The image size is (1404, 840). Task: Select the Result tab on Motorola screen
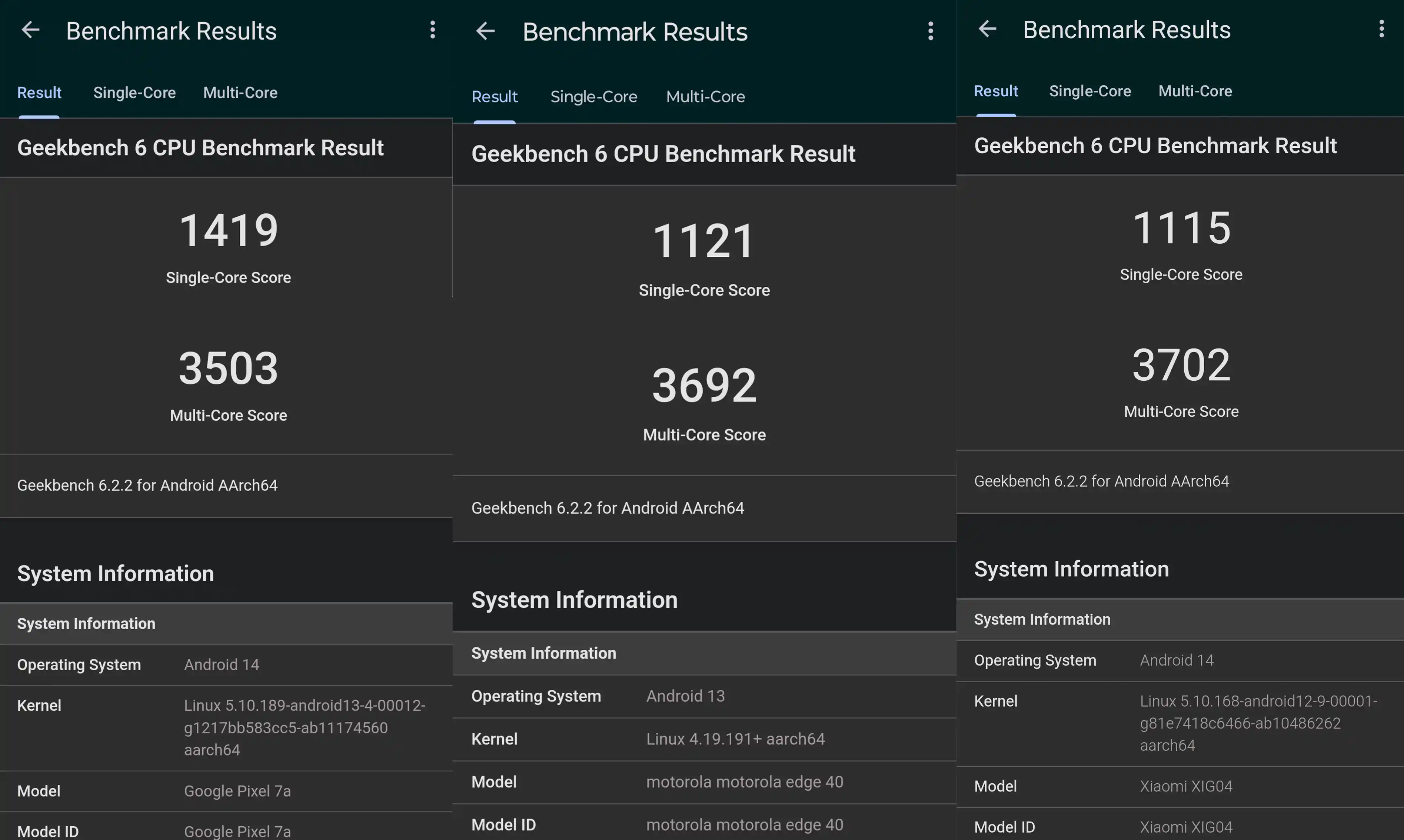coord(494,96)
